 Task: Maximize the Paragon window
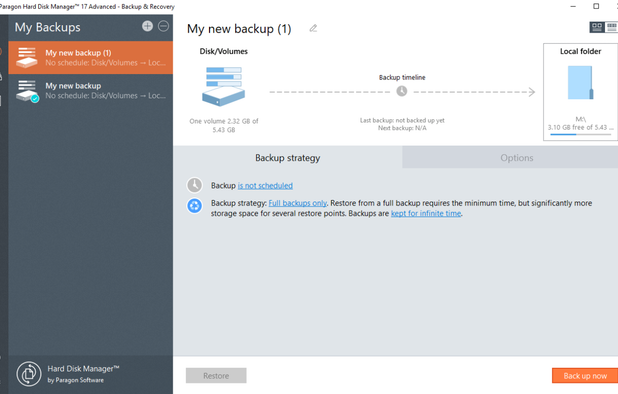596,6
